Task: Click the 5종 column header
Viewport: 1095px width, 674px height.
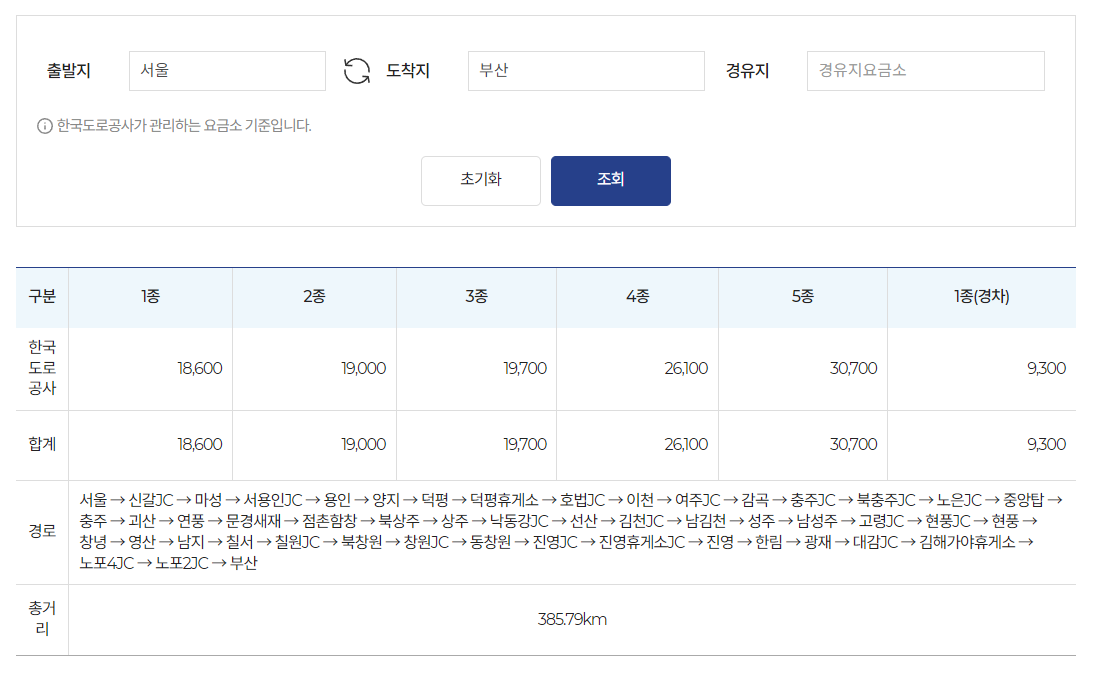Action: point(802,296)
